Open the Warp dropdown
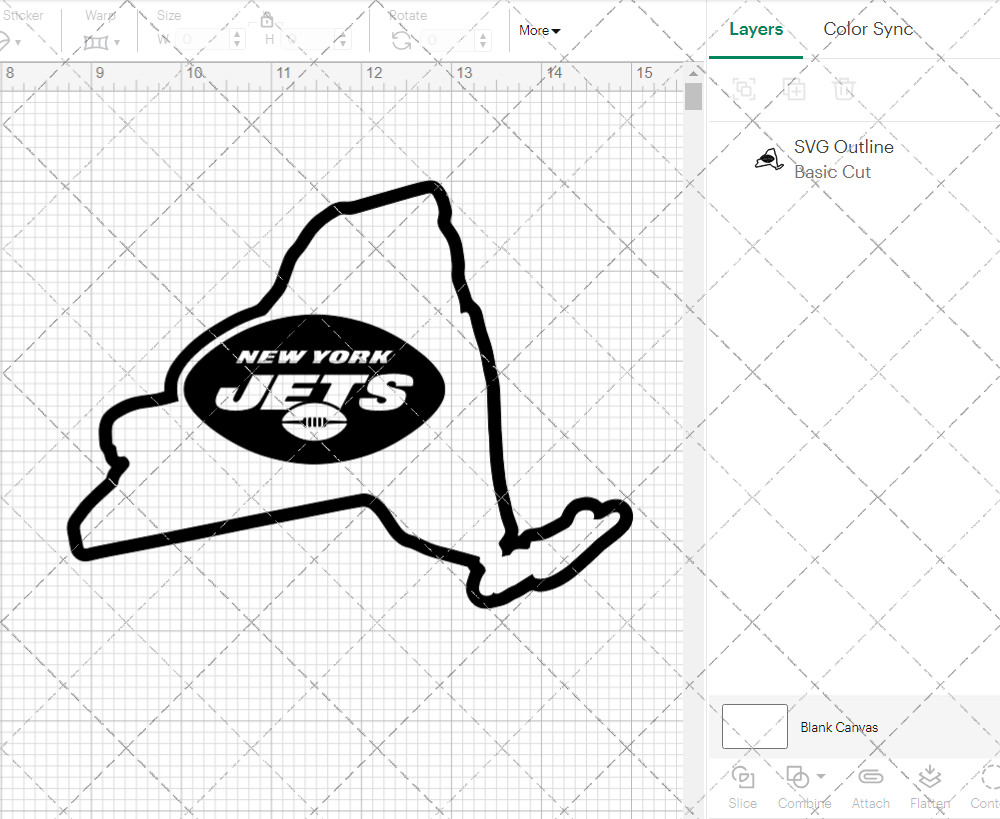The image size is (1000, 819). [x=101, y=43]
